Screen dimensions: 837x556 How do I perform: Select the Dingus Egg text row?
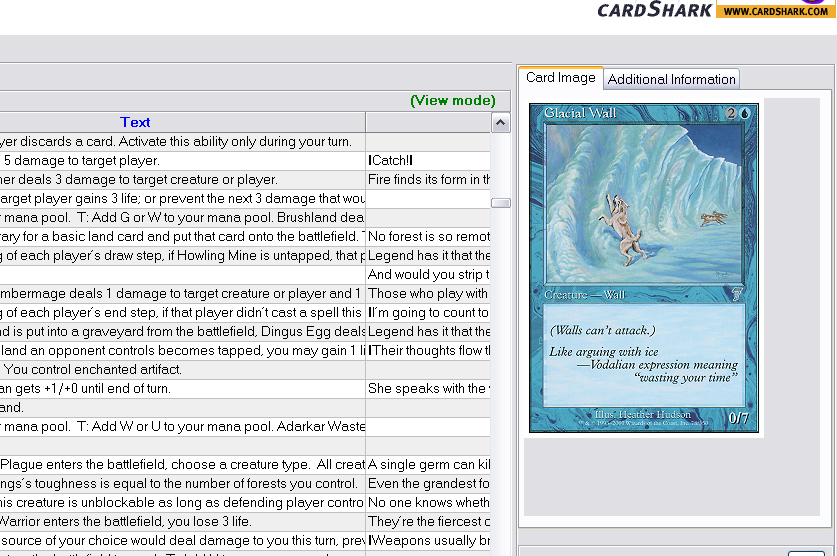point(183,332)
